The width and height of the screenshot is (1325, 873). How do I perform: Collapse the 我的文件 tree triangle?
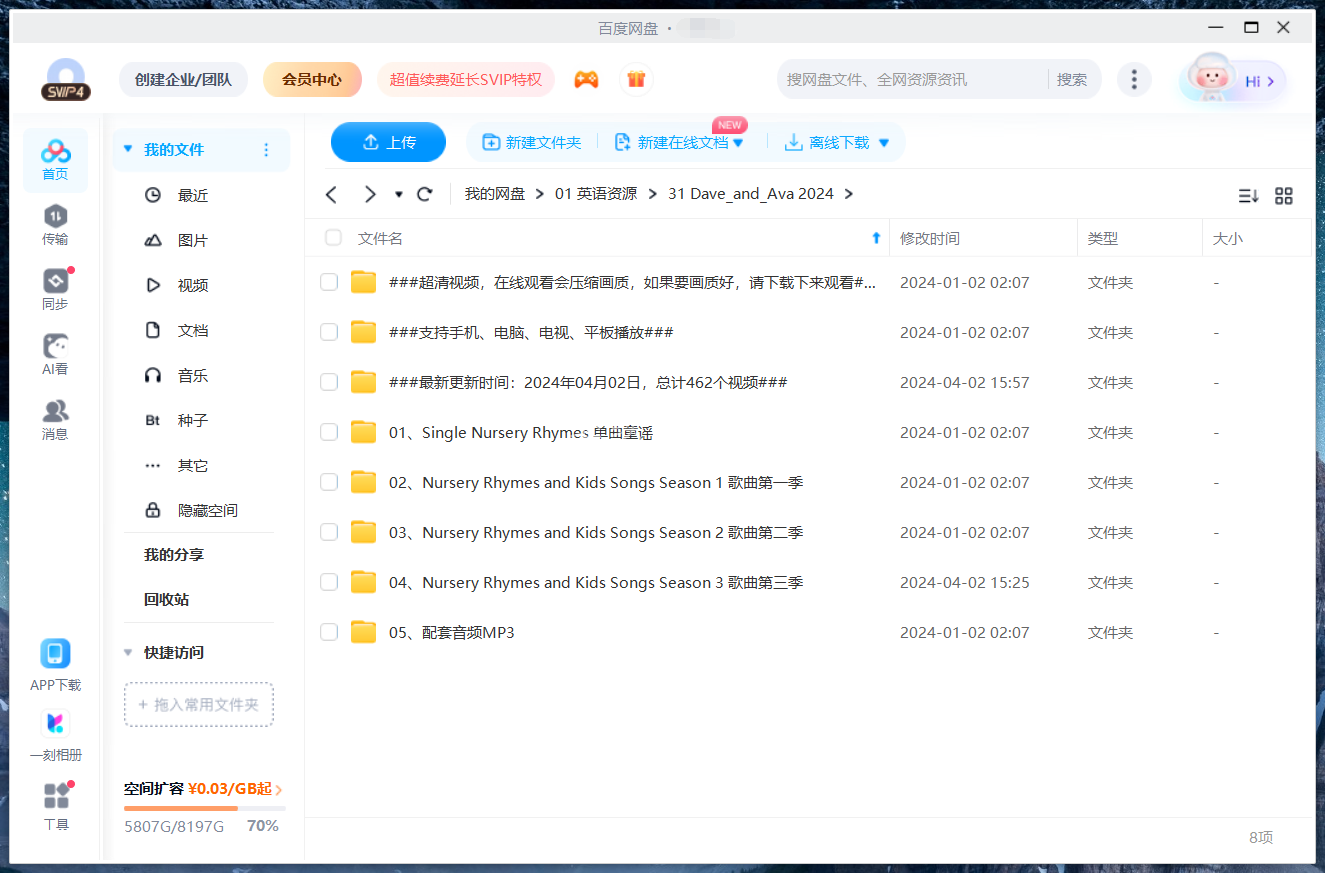point(127,150)
